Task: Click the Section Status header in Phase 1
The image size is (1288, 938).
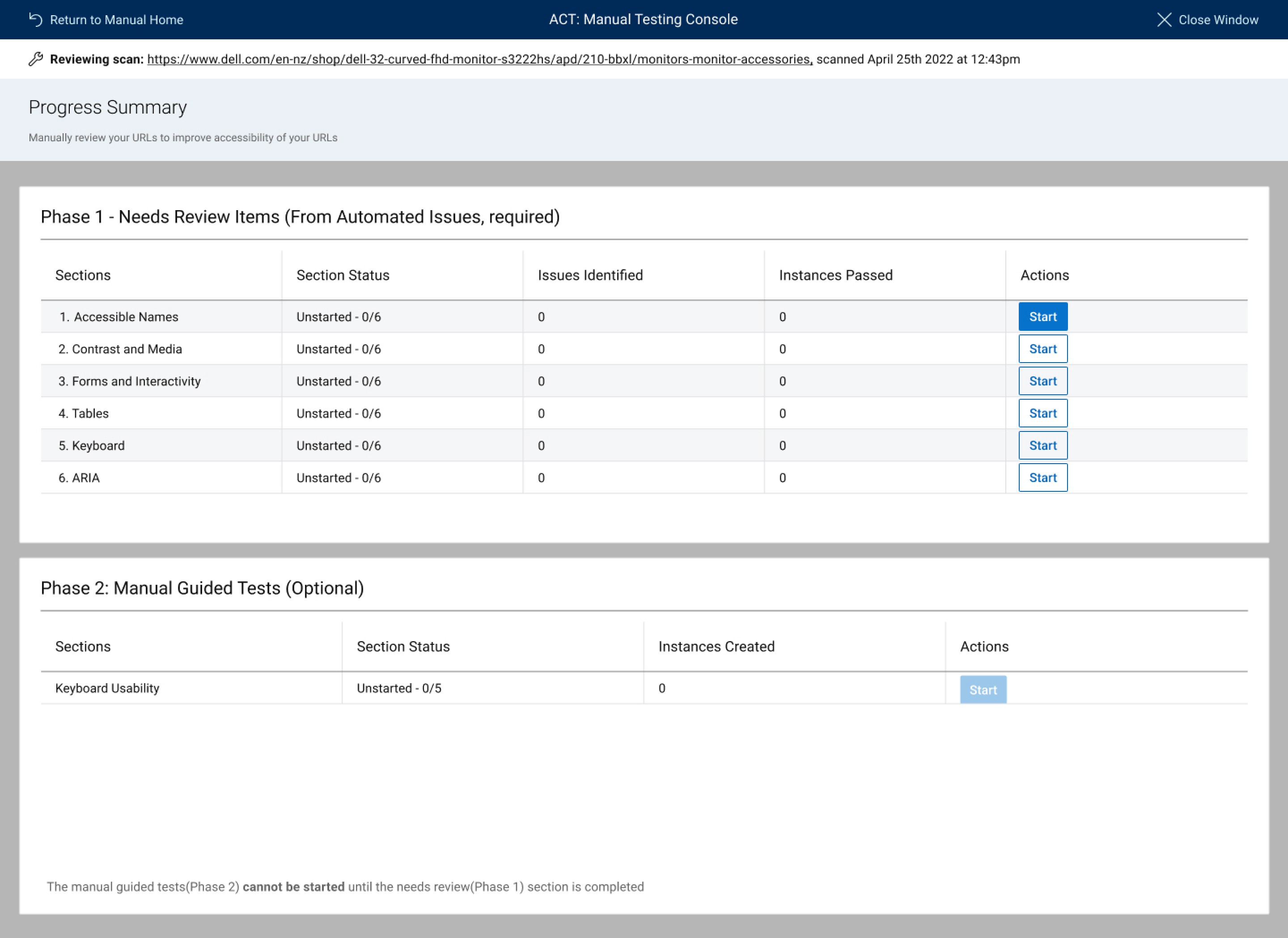Action: point(343,275)
